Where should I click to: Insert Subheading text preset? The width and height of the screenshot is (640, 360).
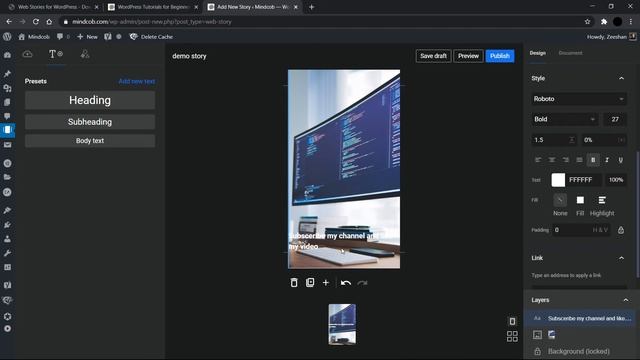click(x=90, y=122)
